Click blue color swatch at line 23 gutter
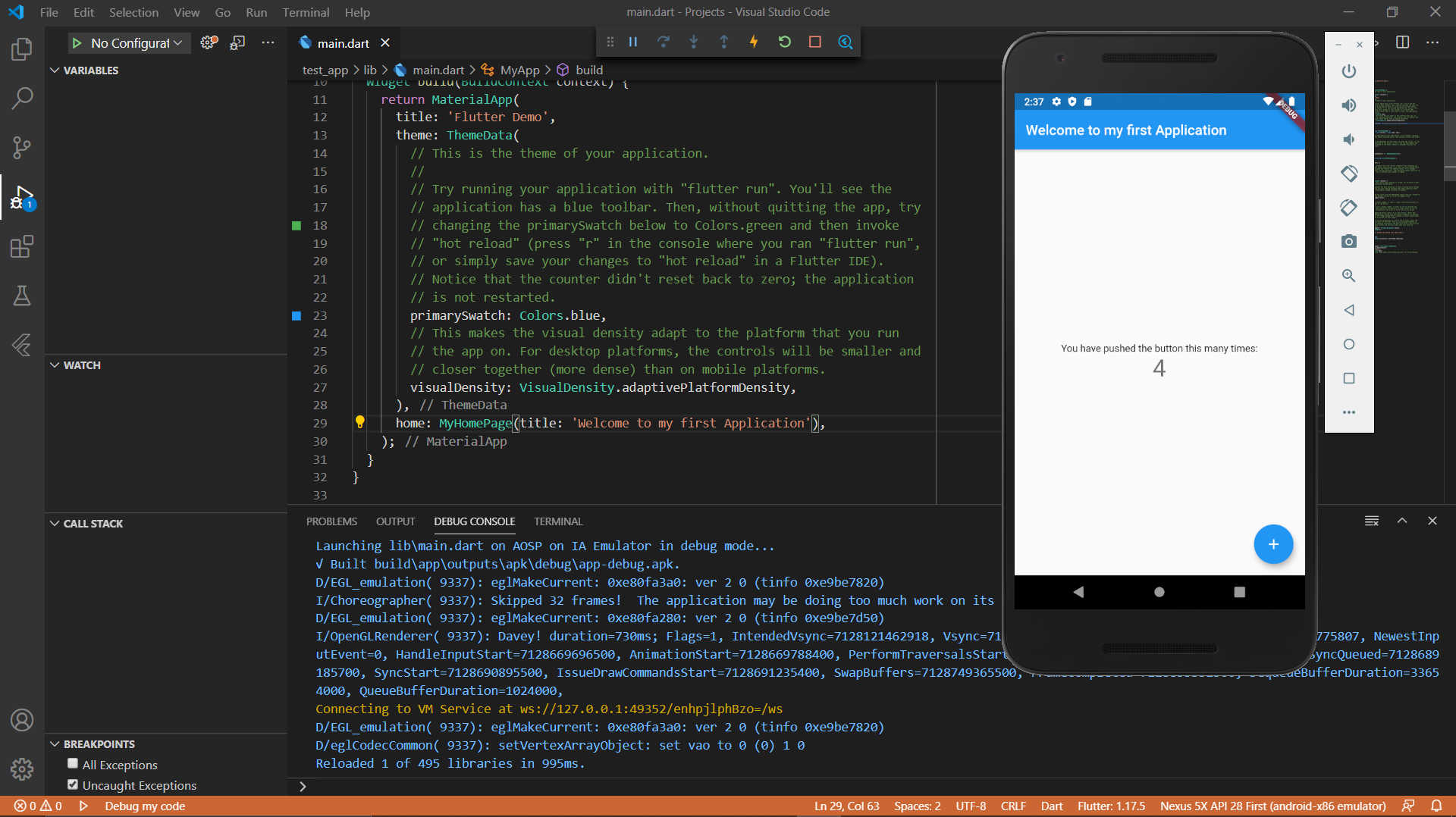This screenshot has height=817, width=1456. (297, 315)
